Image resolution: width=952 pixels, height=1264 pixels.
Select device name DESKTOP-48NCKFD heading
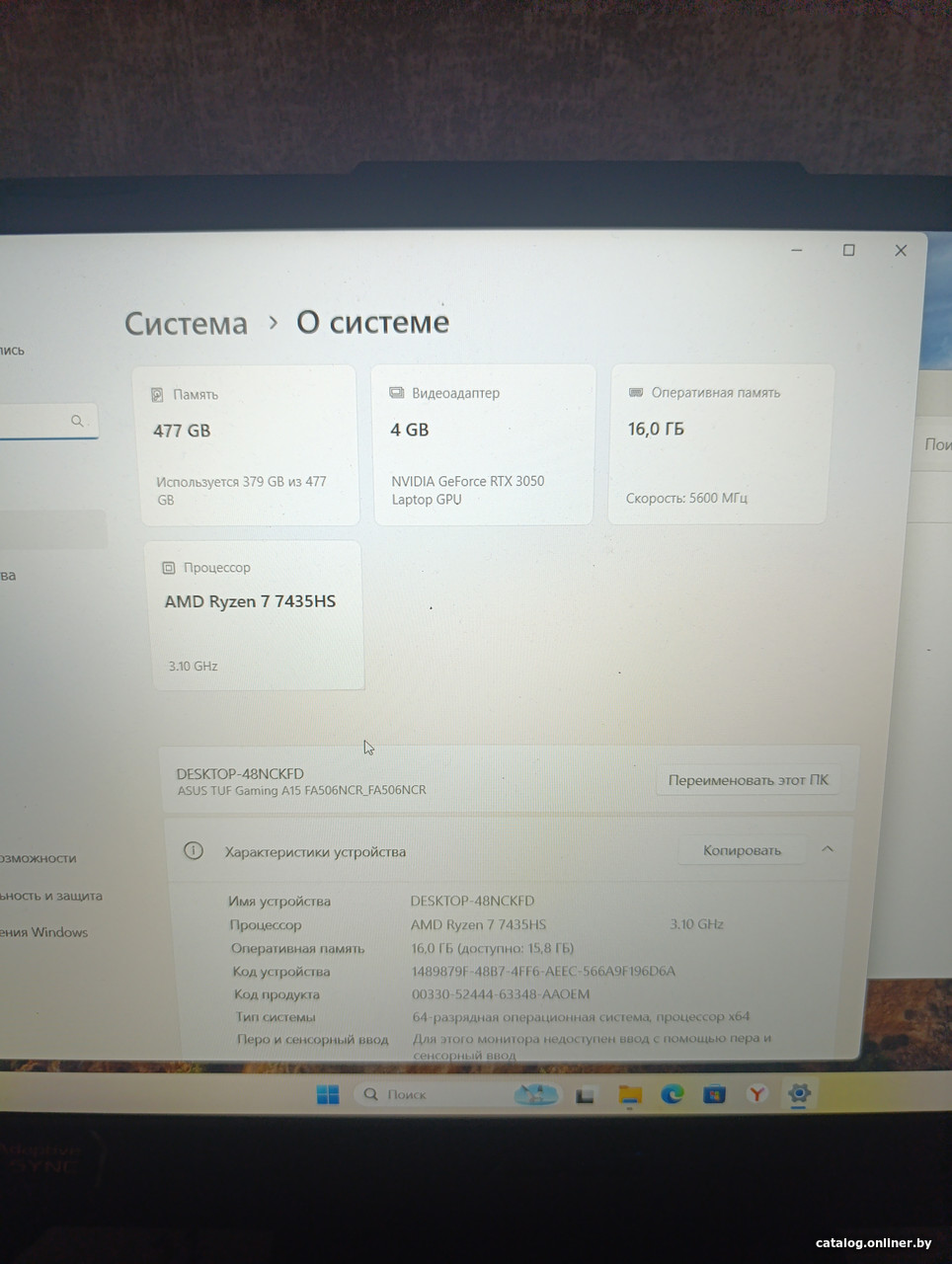(240, 774)
